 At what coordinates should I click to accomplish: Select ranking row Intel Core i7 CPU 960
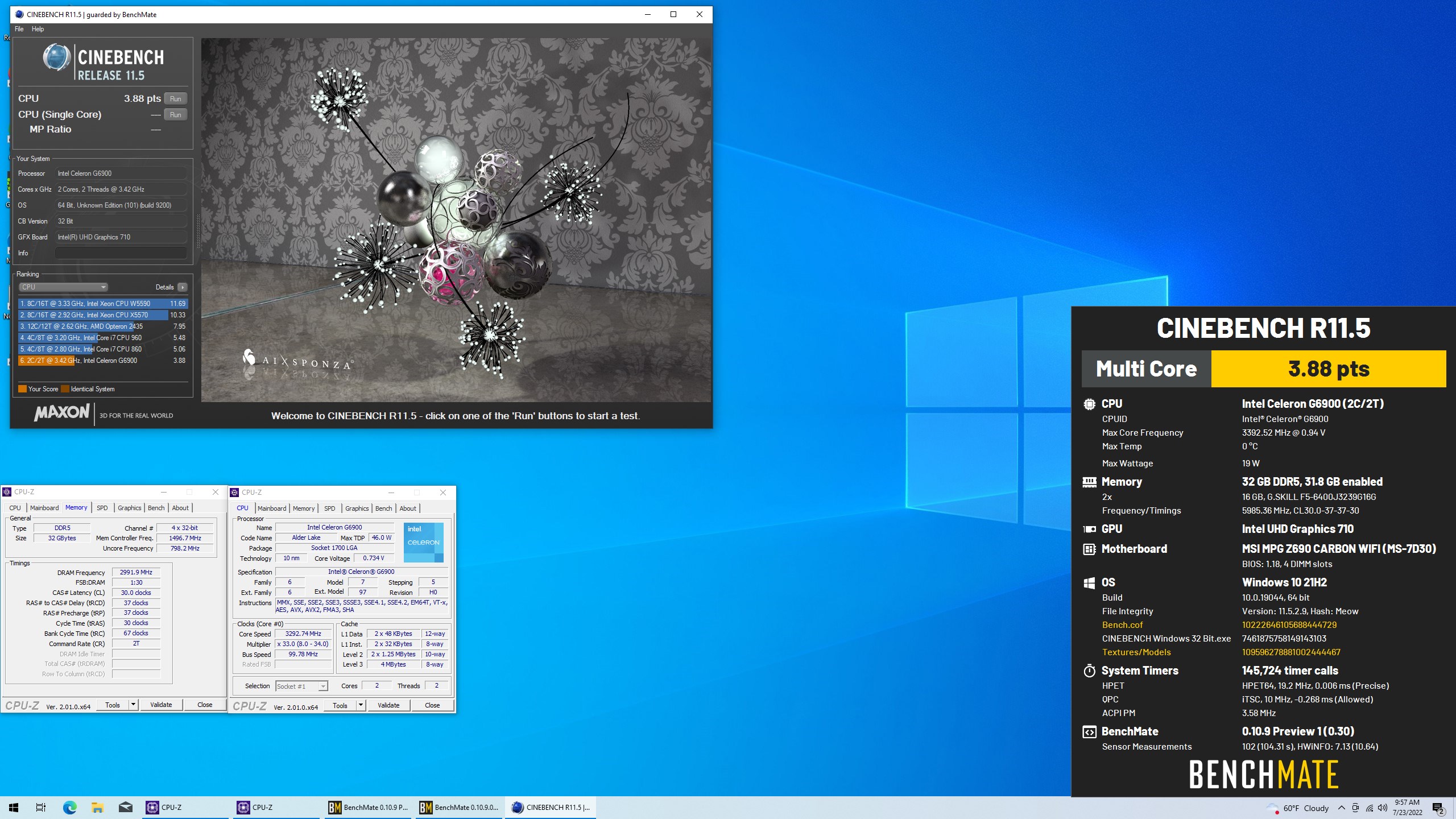tap(102, 338)
